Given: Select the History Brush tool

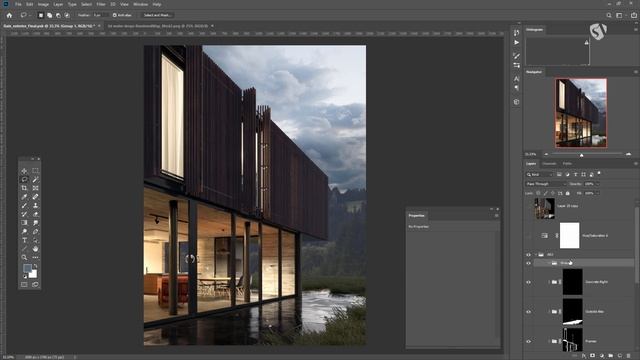Looking at the screenshot, I should (x=24, y=214).
